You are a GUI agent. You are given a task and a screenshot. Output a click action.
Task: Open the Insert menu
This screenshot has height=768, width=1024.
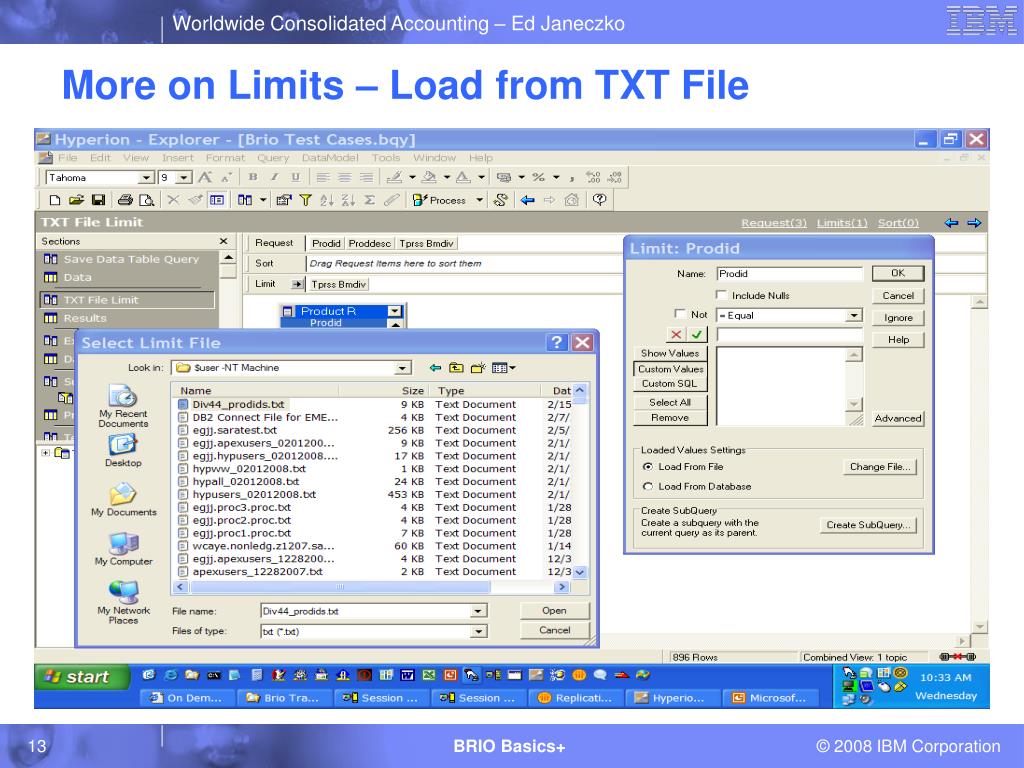178,157
